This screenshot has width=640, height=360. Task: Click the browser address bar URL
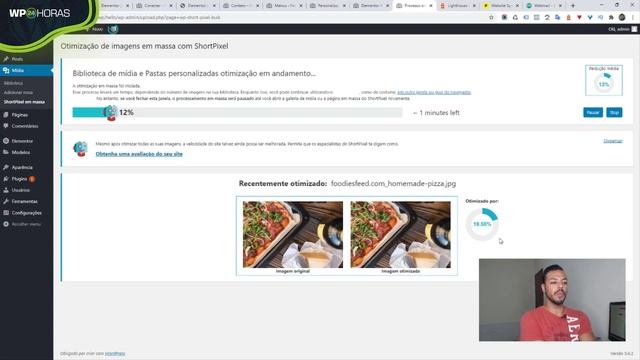pos(159,18)
